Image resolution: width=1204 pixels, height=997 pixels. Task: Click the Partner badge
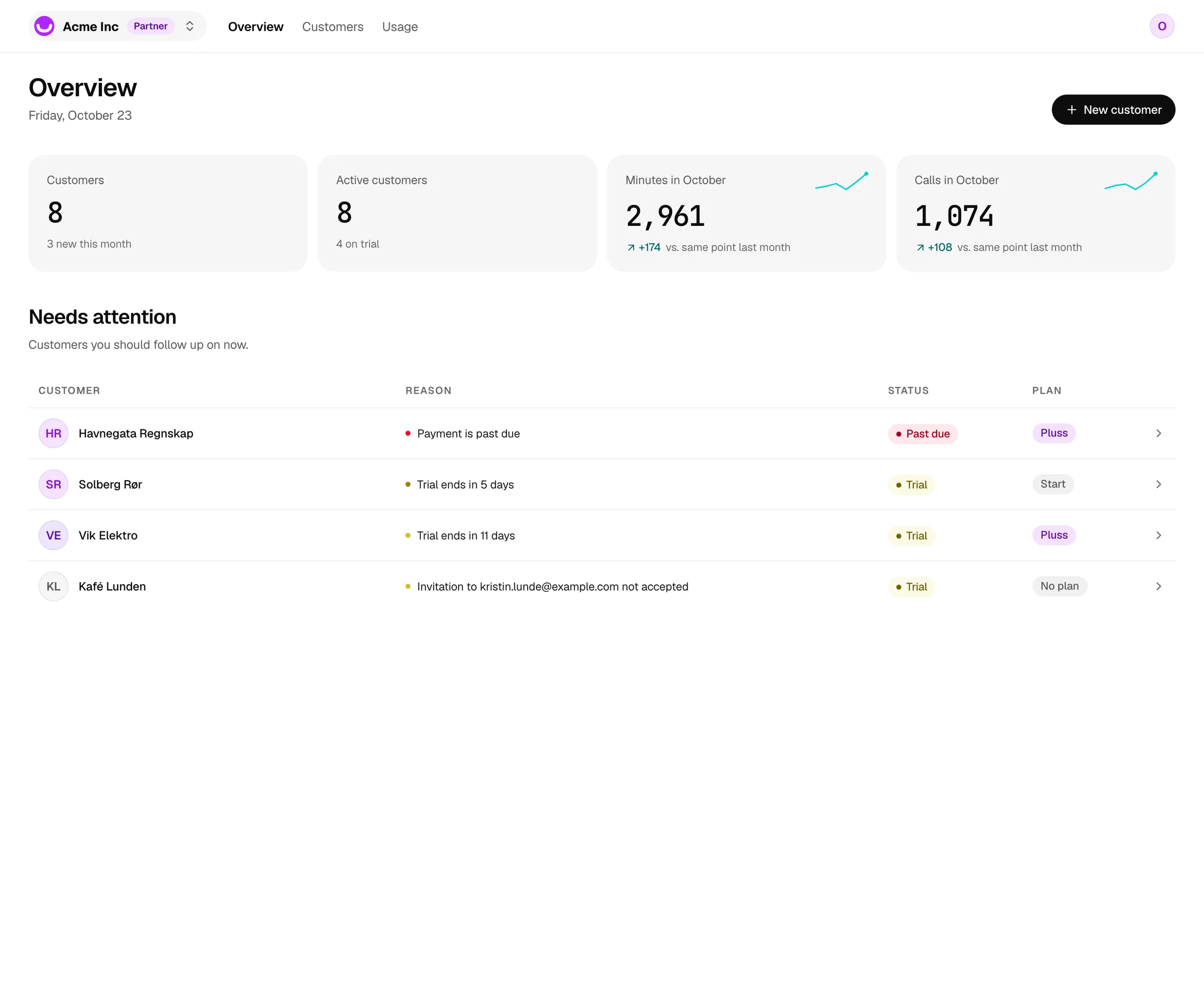(x=151, y=27)
